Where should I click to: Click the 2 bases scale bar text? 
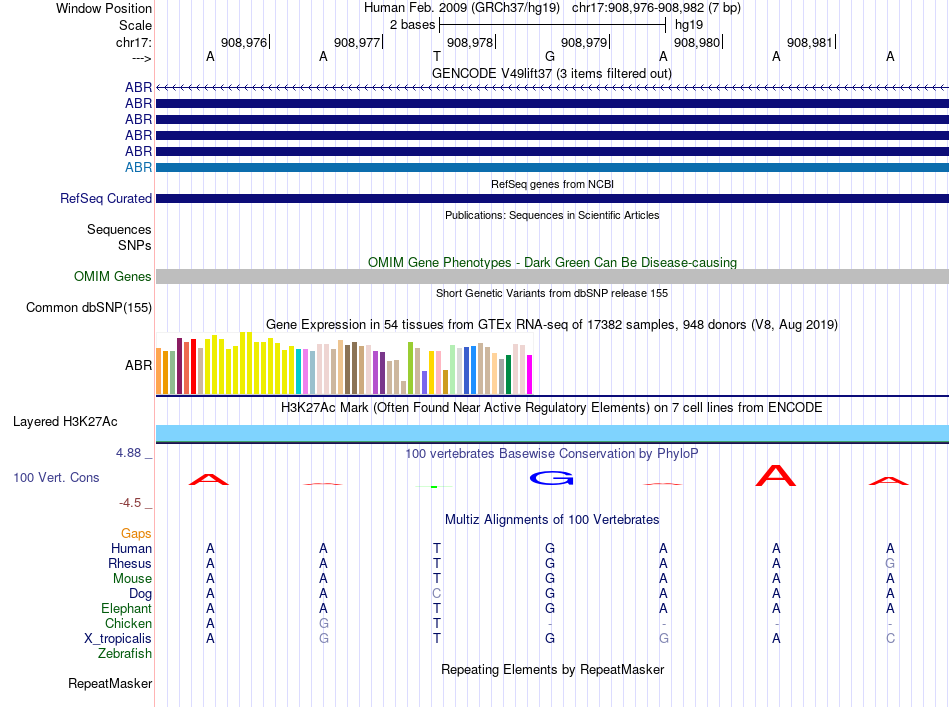point(412,25)
